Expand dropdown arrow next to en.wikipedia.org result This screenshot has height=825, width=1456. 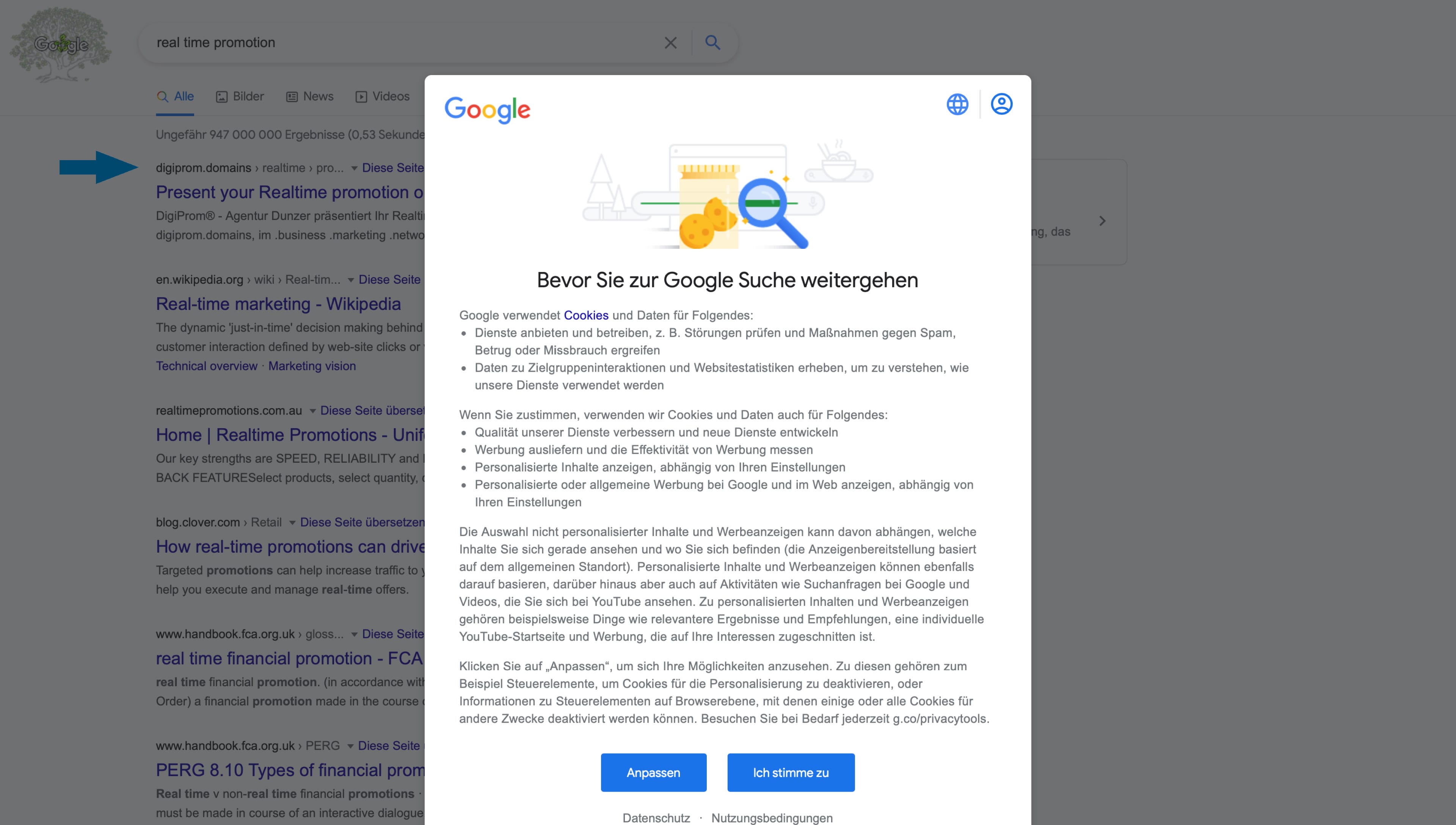click(x=351, y=280)
